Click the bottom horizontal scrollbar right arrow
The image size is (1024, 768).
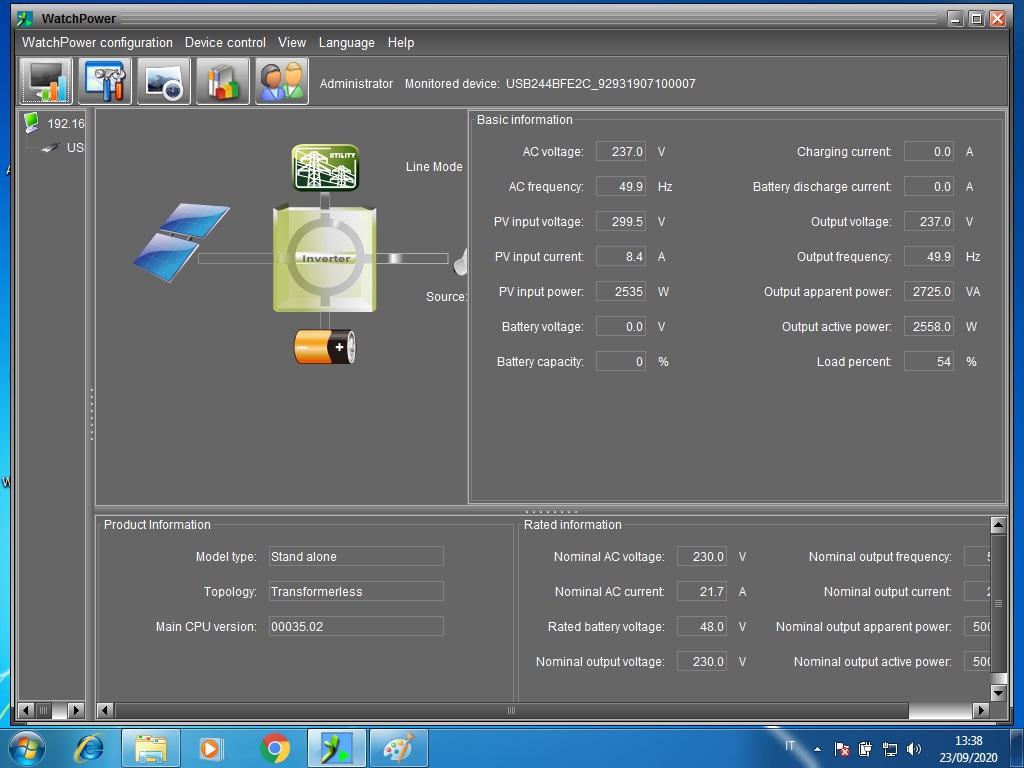tap(980, 710)
